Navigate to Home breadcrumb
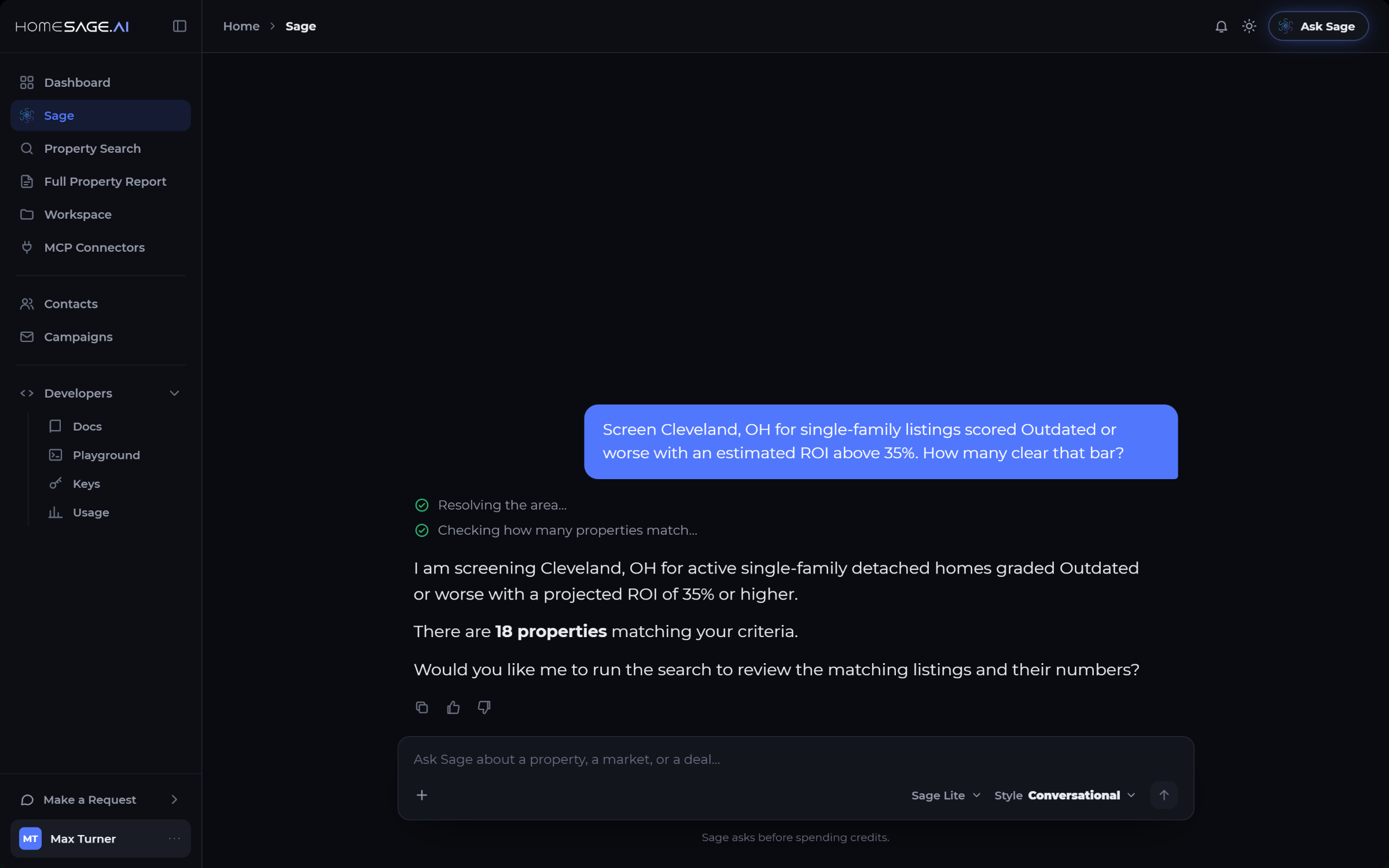1389x868 pixels. pos(241,26)
